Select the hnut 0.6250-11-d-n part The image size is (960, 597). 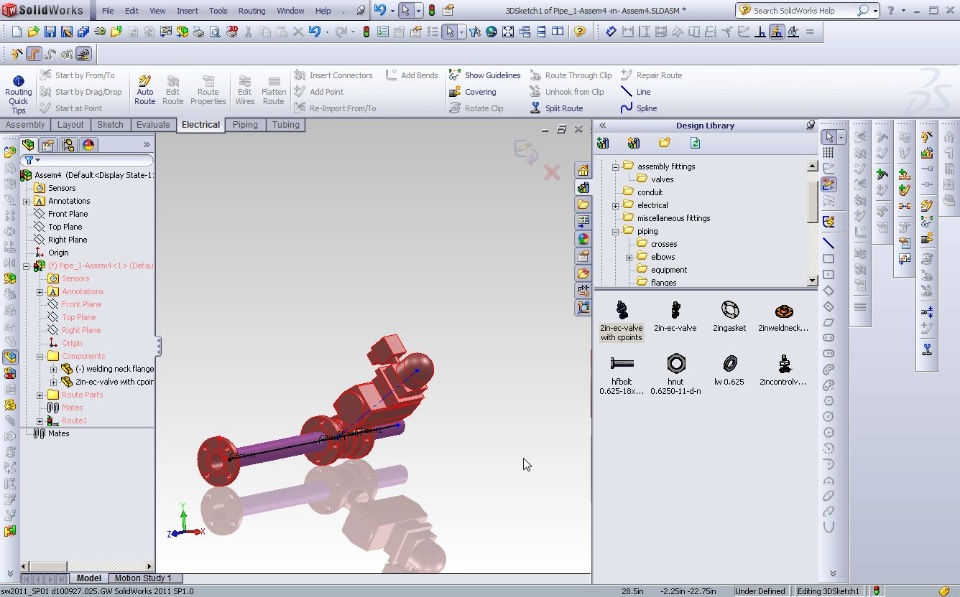675,374
